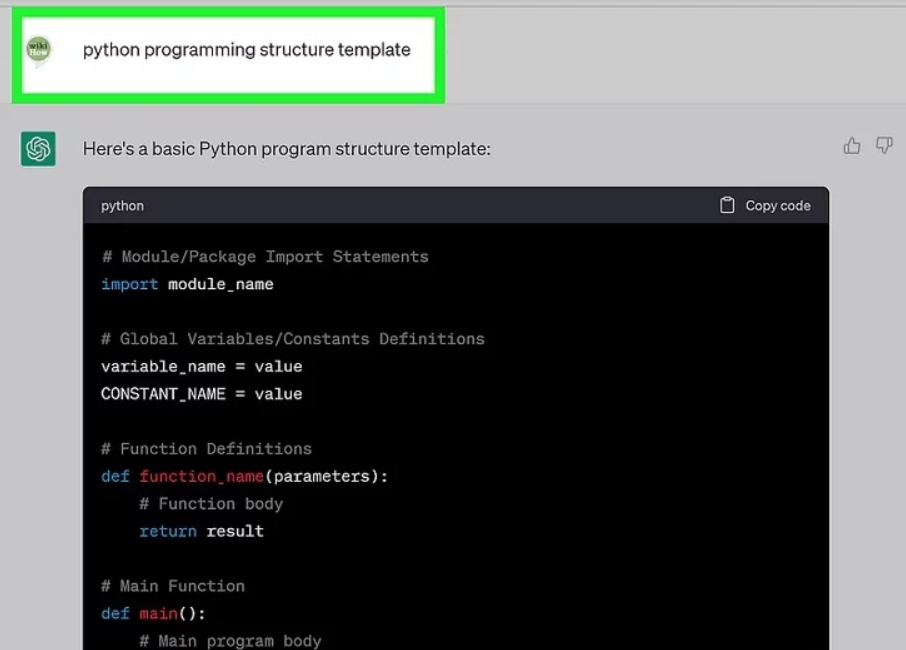Click the "return result" code line

click(201, 531)
